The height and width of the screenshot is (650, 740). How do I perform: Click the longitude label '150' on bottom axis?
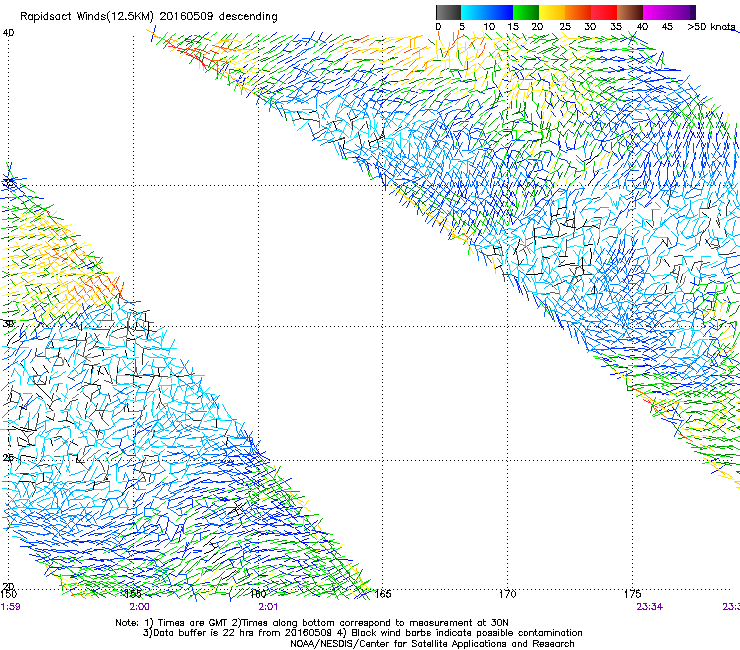coord(8,594)
